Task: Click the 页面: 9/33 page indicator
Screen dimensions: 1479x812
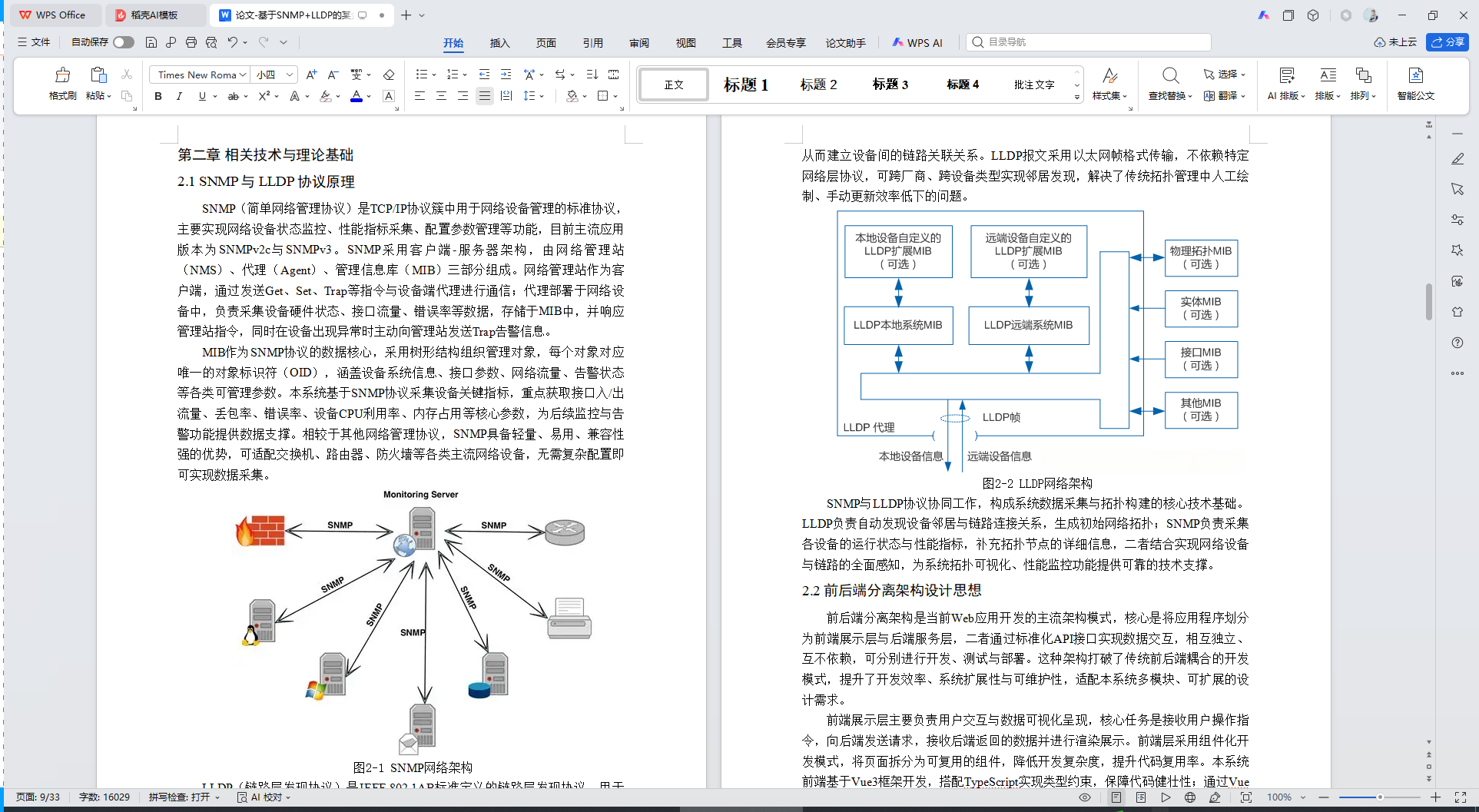Action: point(38,797)
